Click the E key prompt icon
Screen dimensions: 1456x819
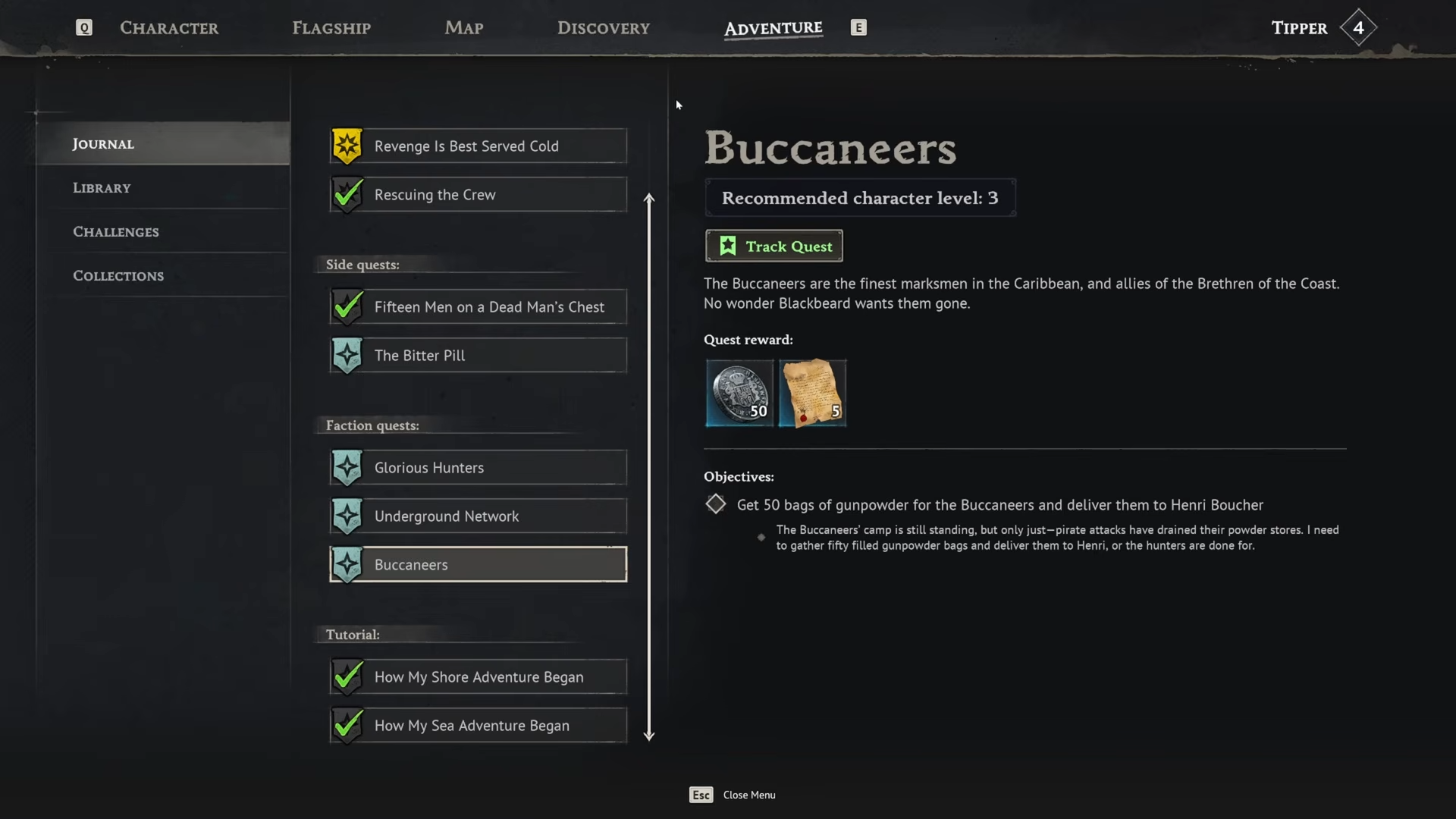[858, 28]
